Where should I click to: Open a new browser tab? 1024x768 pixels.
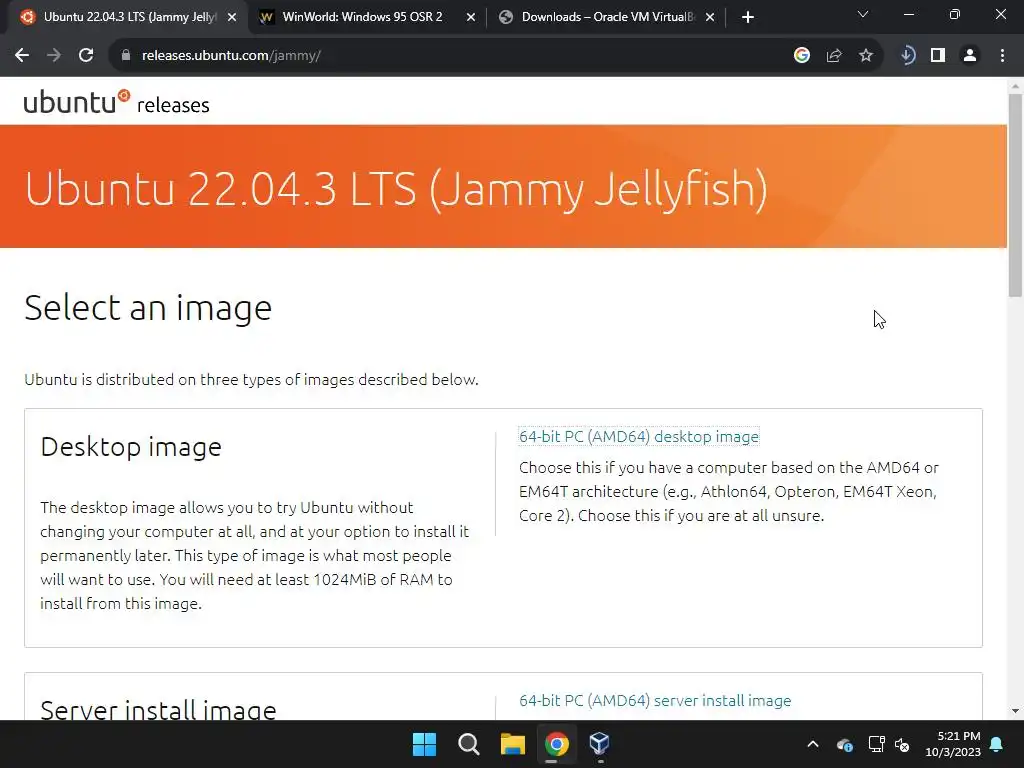tap(748, 17)
